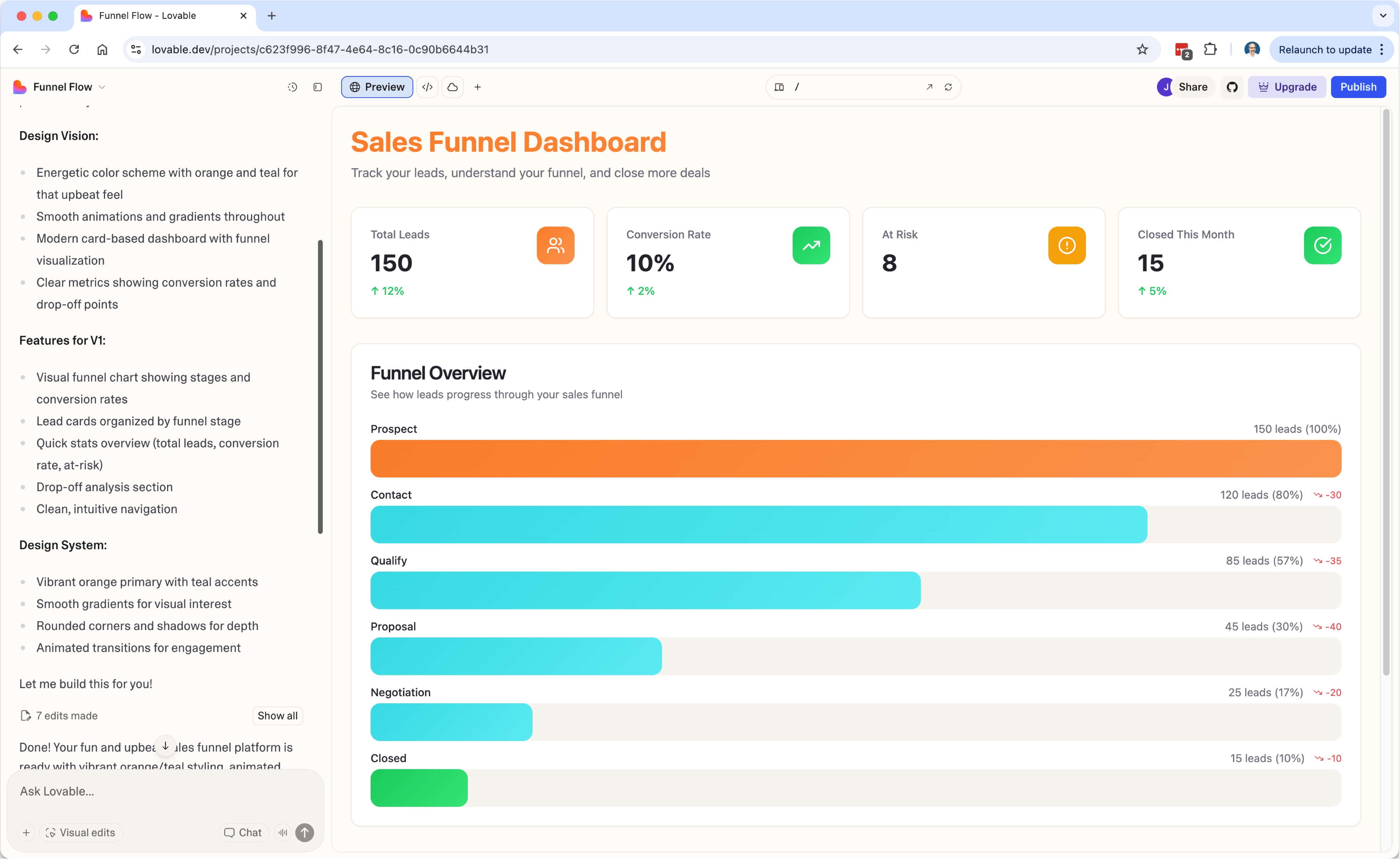Open preview in new tab arrow
This screenshot has height=859, width=1400.
click(x=929, y=87)
